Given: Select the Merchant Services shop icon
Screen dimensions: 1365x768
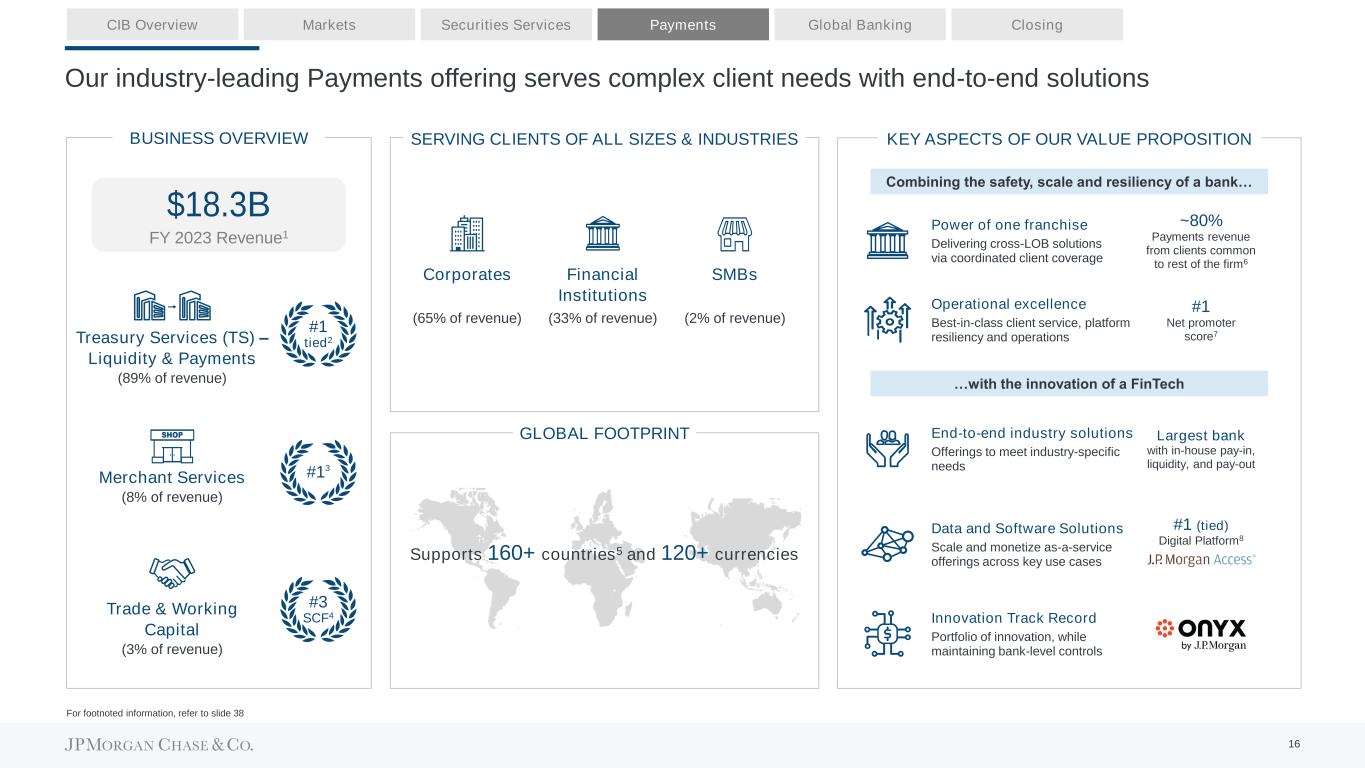Looking at the screenshot, I should coord(172,447).
